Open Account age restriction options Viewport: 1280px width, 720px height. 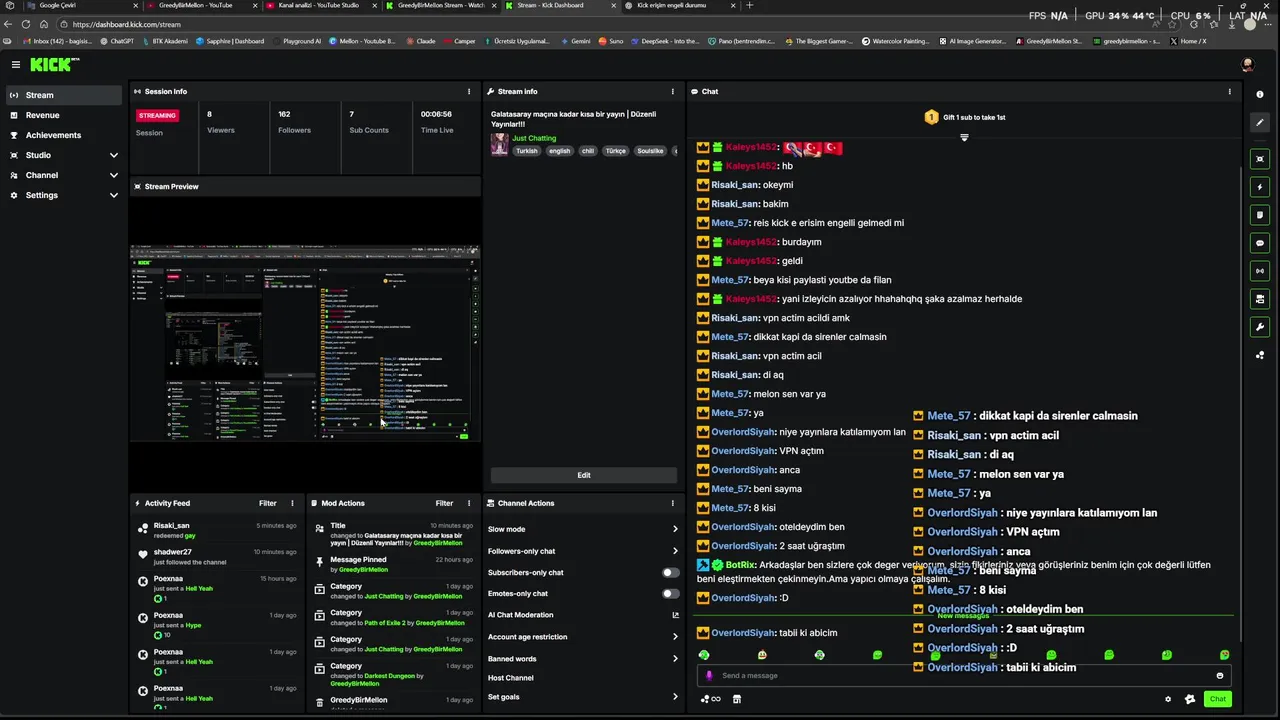[x=675, y=637]
